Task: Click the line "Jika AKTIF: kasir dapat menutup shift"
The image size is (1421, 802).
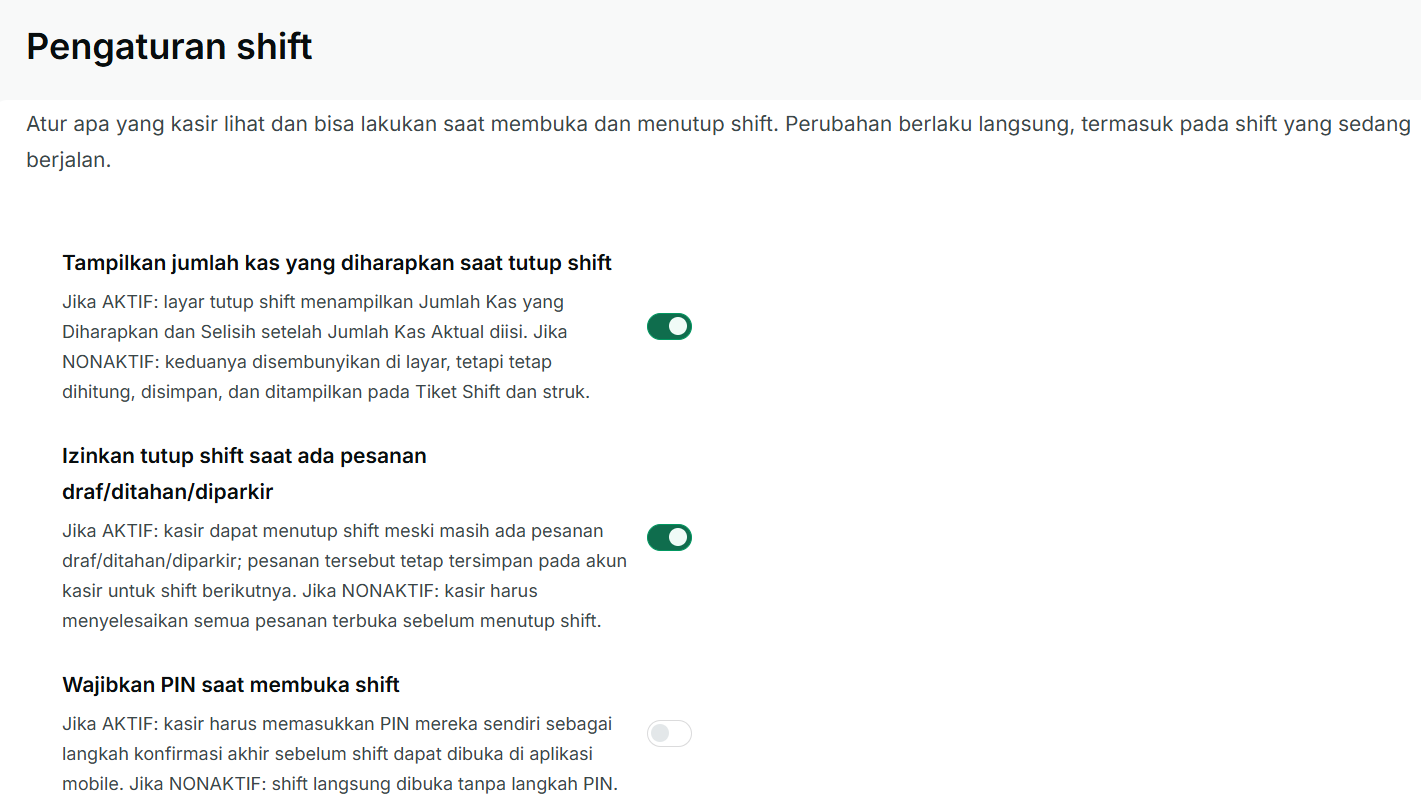Action: (332, 531)
